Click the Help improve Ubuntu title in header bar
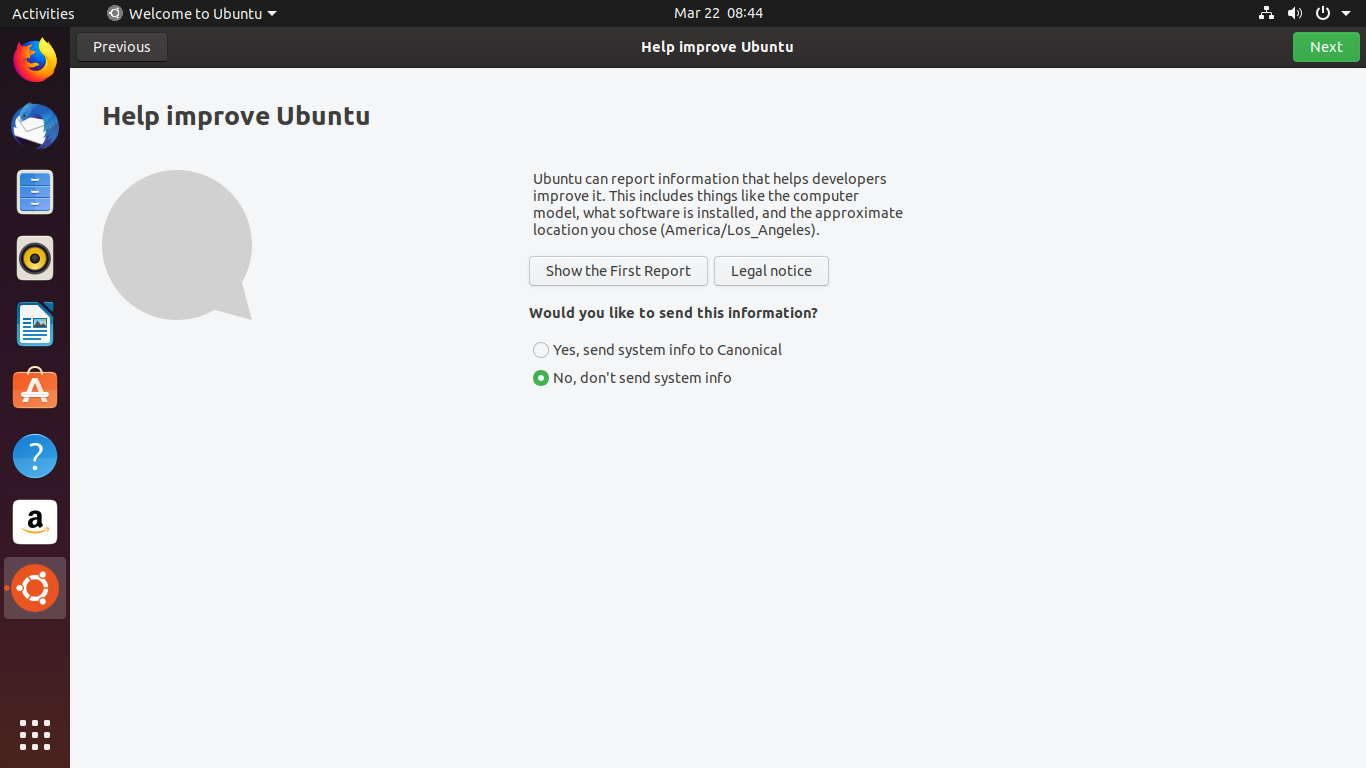This screenshot has width=1366, height=768. (x=717, y=47)
